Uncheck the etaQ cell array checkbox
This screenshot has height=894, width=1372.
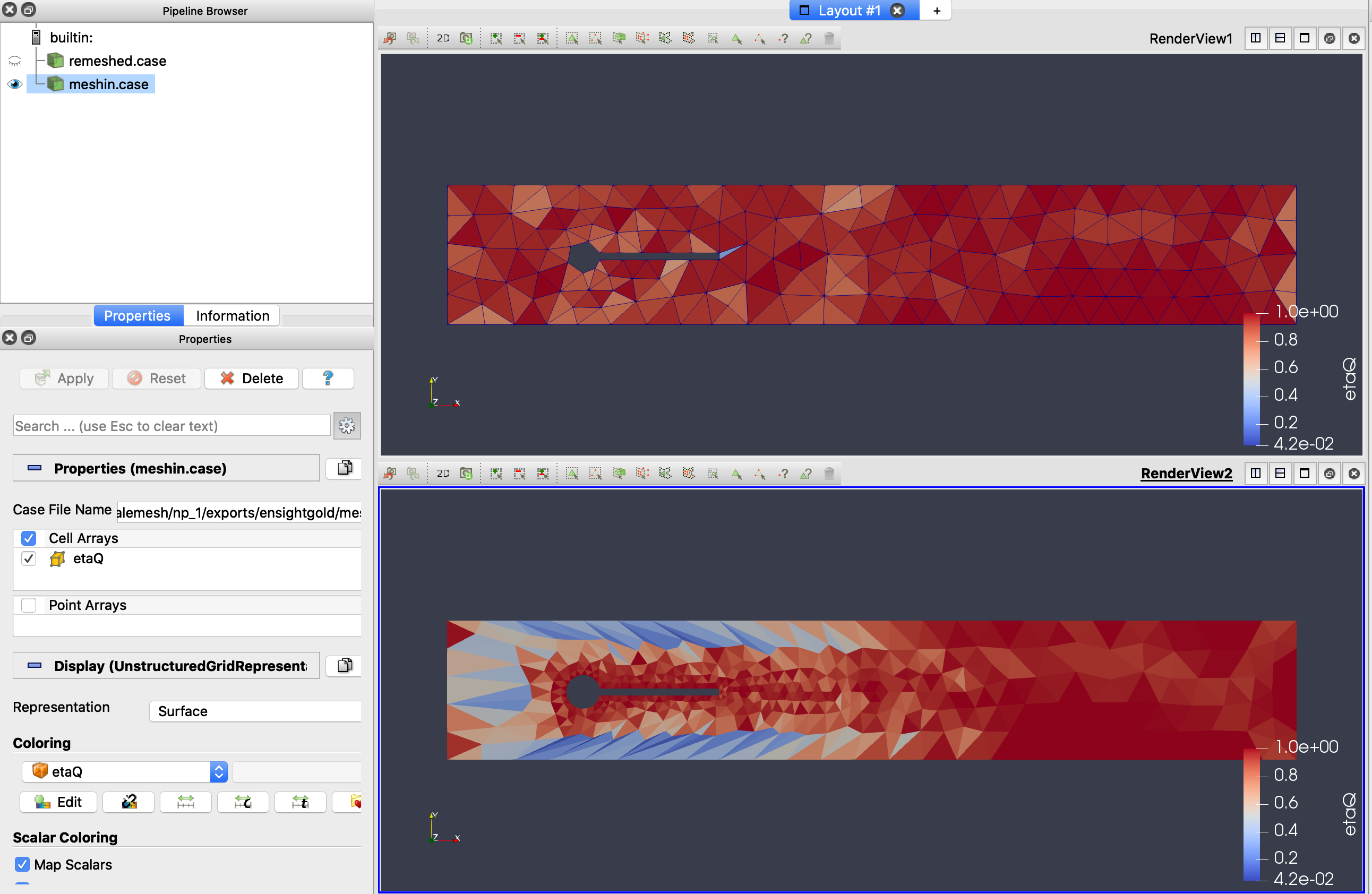28,558
